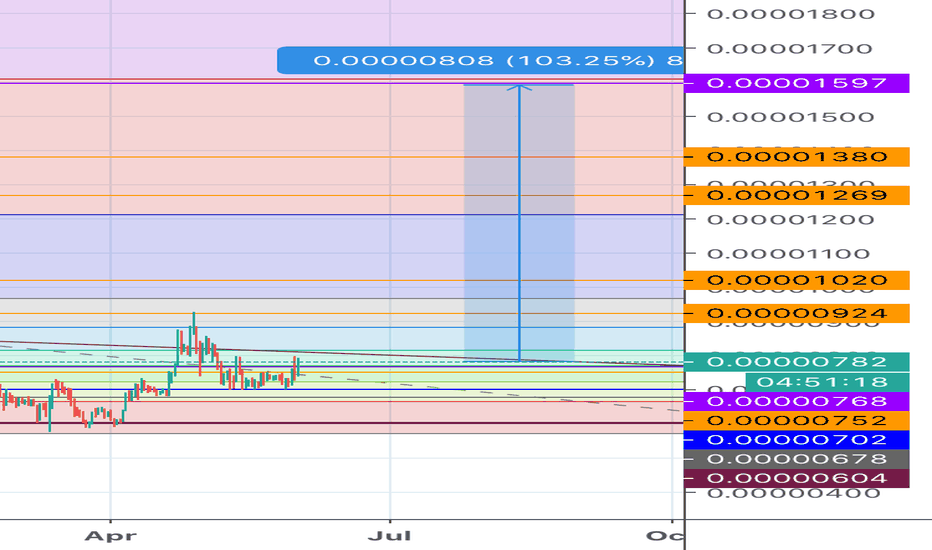Click the blue measurement label showing 103.25%
This screenshot has width=932, height=550.
(480, 60)
